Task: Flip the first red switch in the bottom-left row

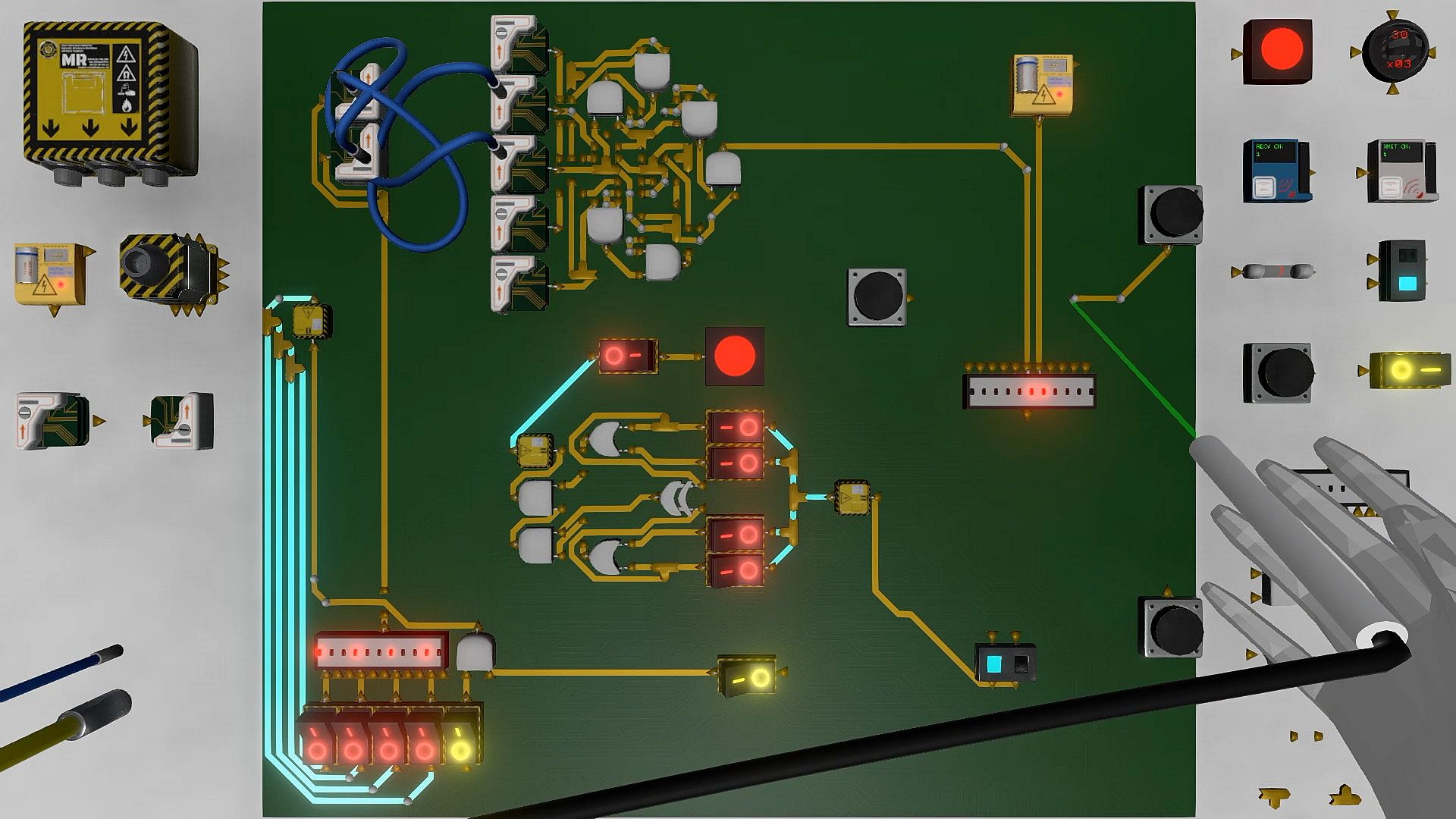Action: pos(316,743)
